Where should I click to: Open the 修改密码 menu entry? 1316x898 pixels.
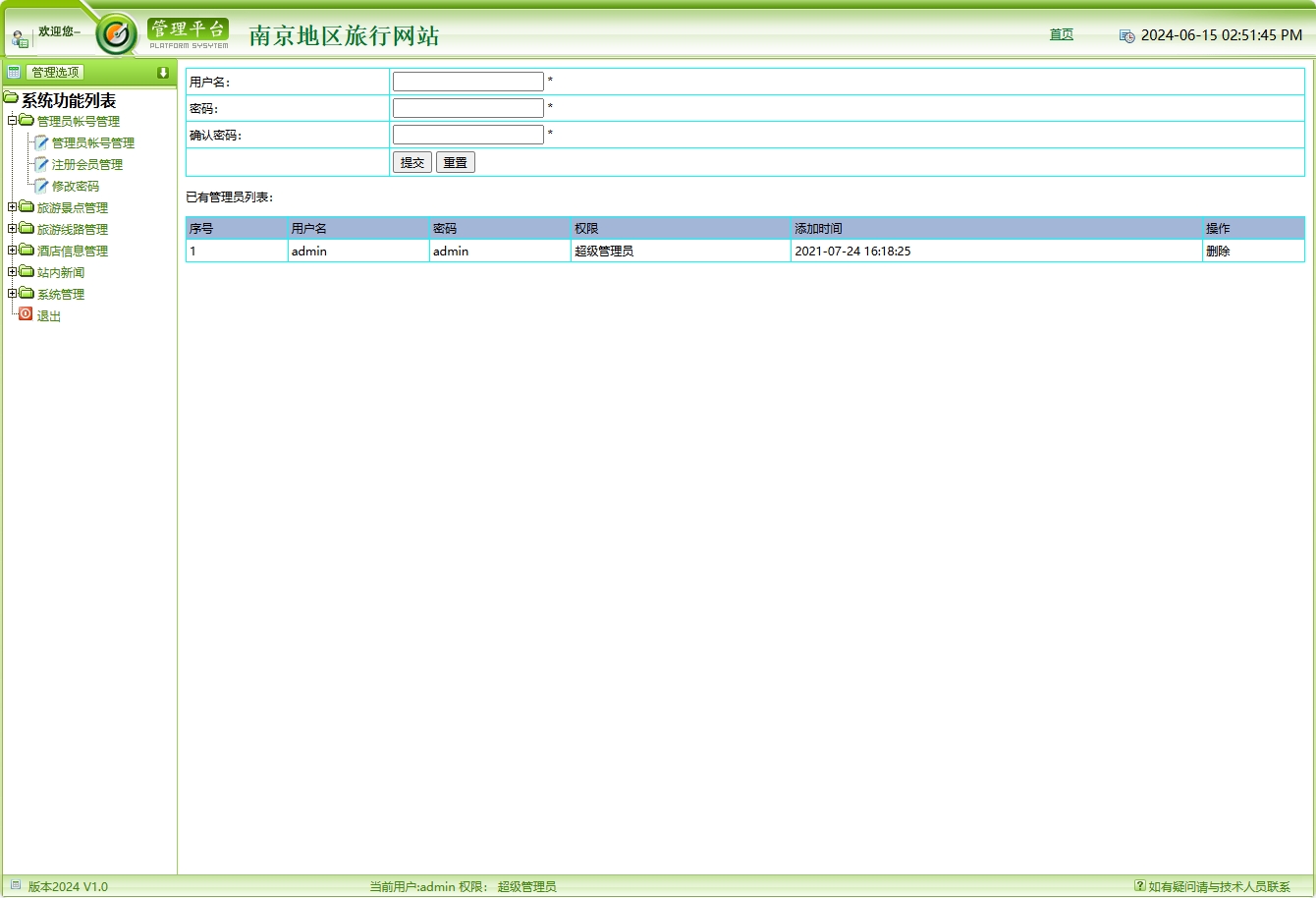[x=76, y=187]
